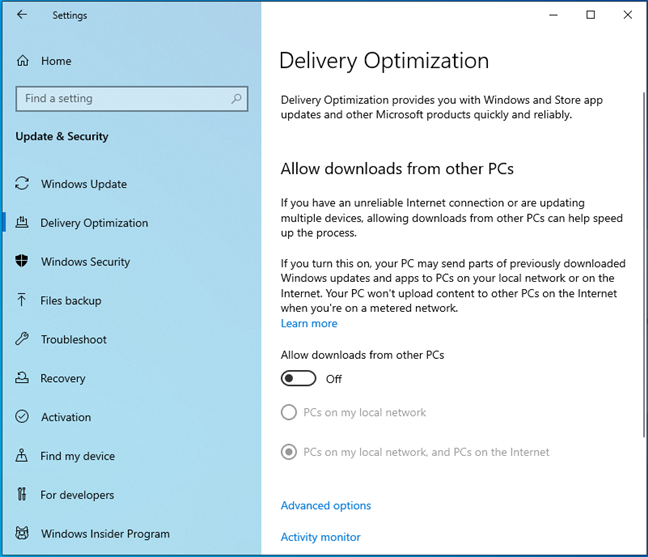Click the Windows Insider Program cat icon
Image resolution: width=648 pixels, height=557 pixels.
coord(22,533)
